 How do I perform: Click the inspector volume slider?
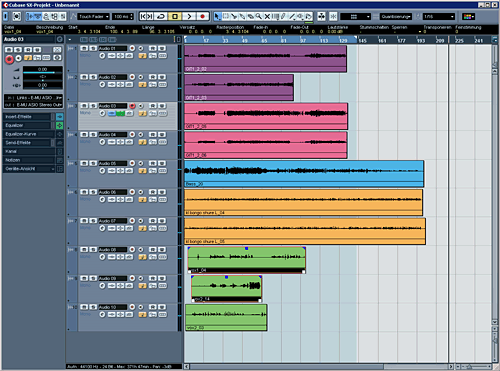(x=42, y=70)
